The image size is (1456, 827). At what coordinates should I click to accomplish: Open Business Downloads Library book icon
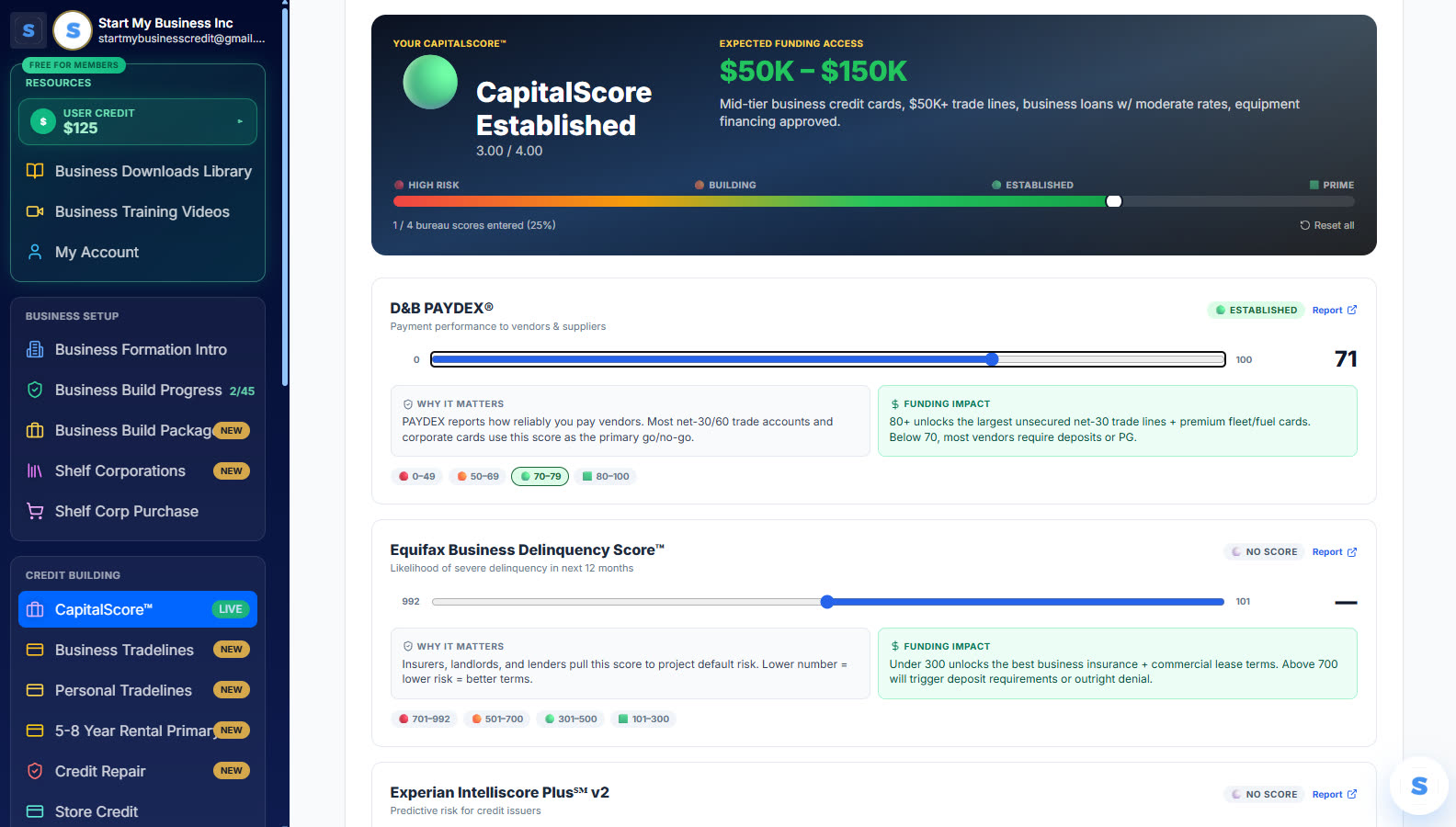(35, 171)
